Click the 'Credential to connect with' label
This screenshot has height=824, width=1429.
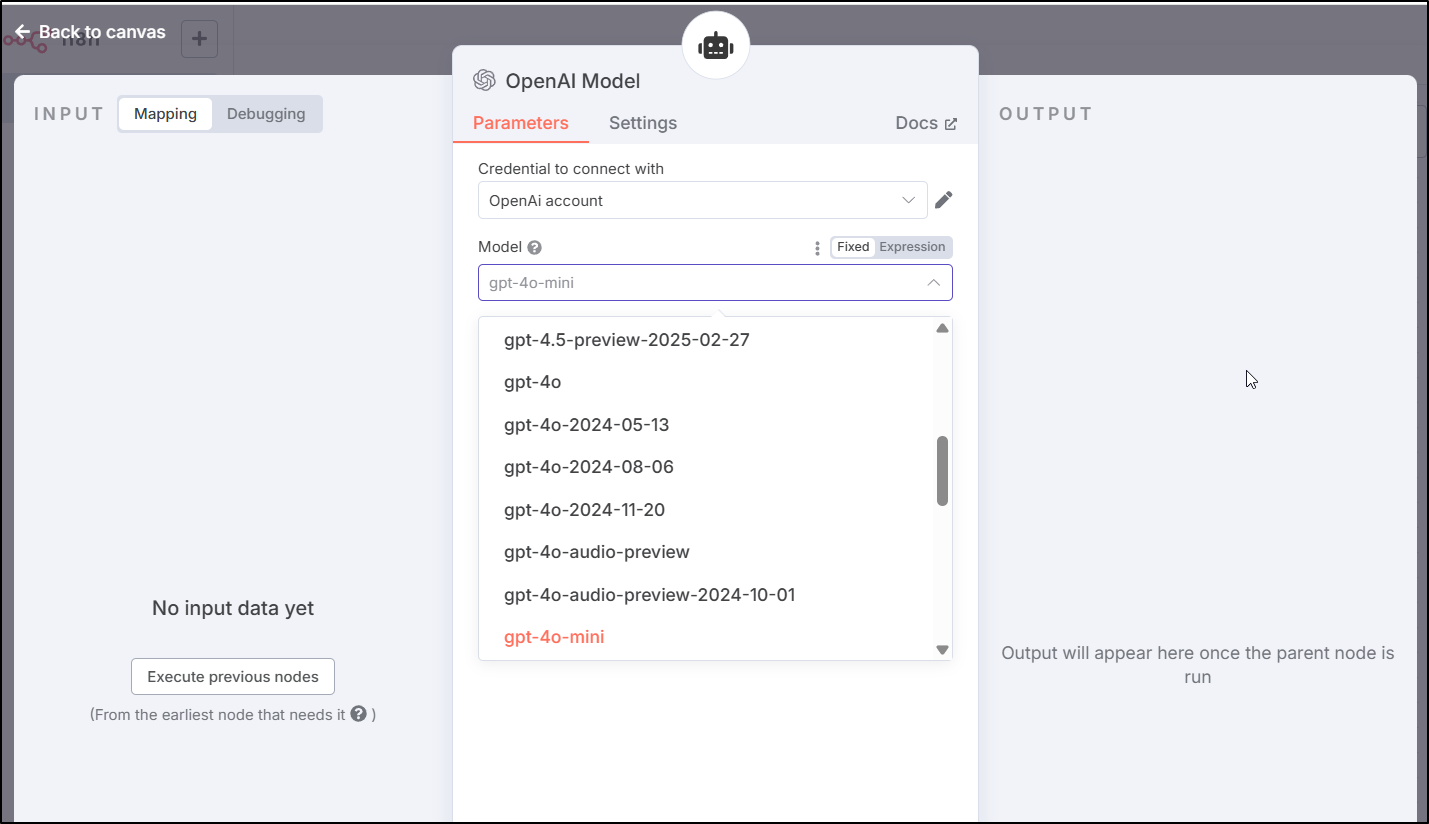[571, 169]
